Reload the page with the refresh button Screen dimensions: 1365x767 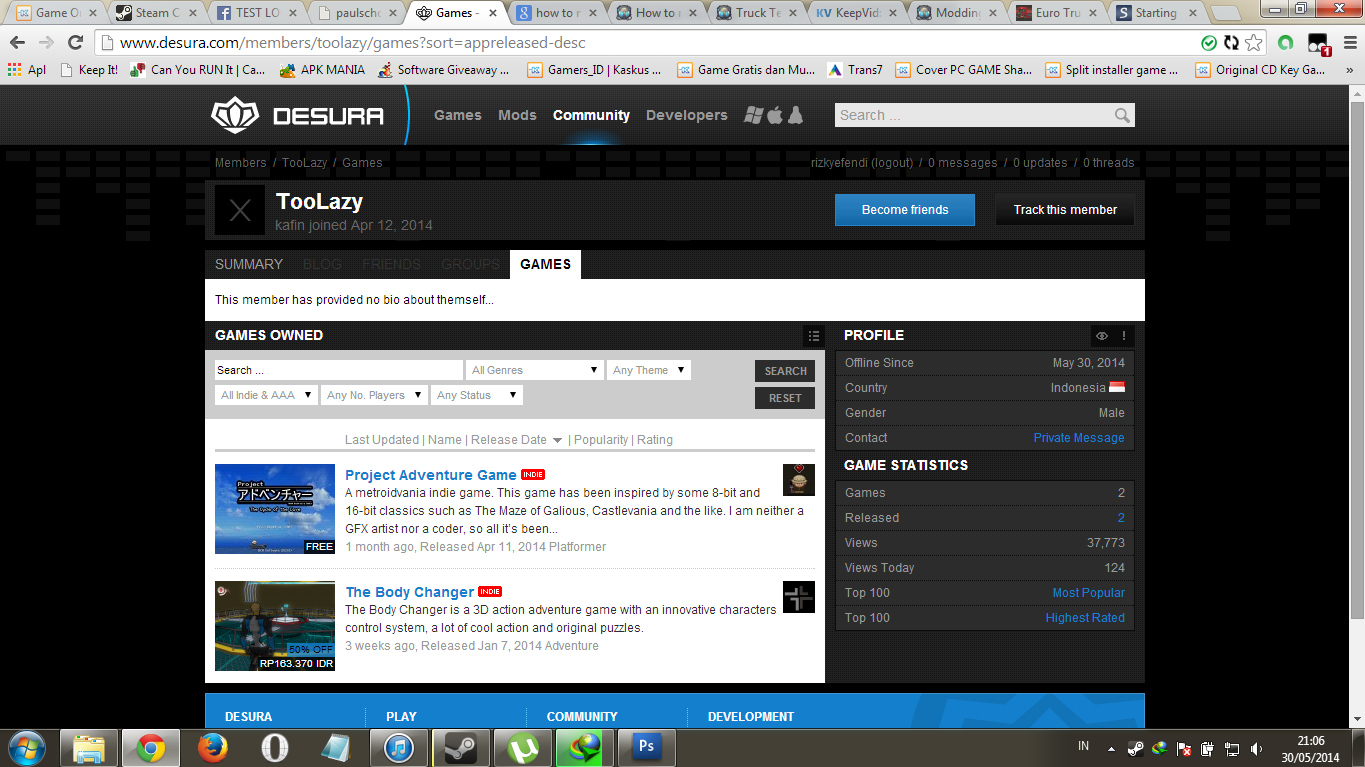coord(75,43)
